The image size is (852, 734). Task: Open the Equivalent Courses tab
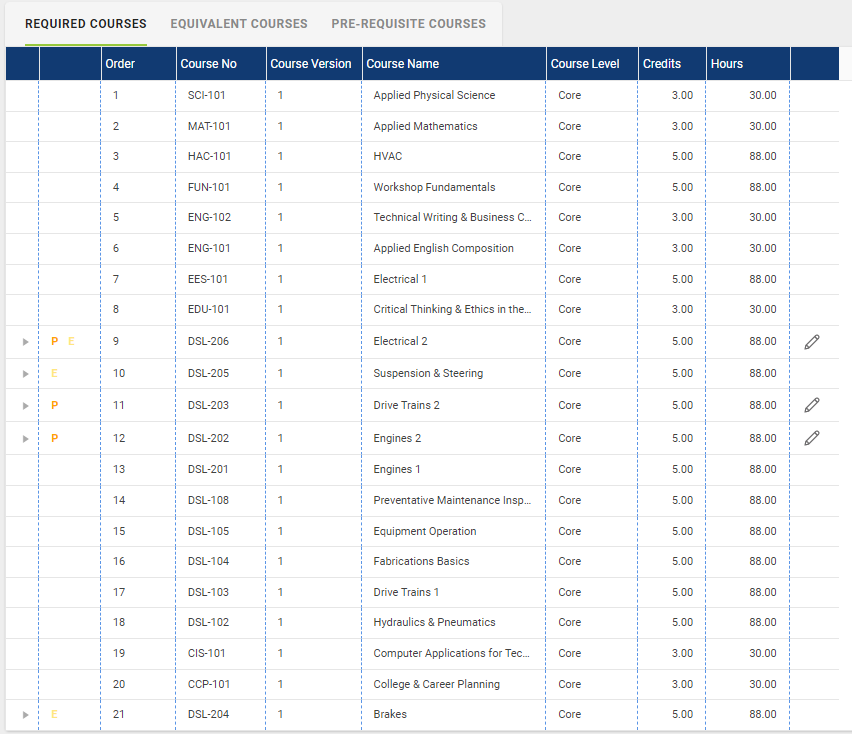pyautogui.click(x=239, y=24)
